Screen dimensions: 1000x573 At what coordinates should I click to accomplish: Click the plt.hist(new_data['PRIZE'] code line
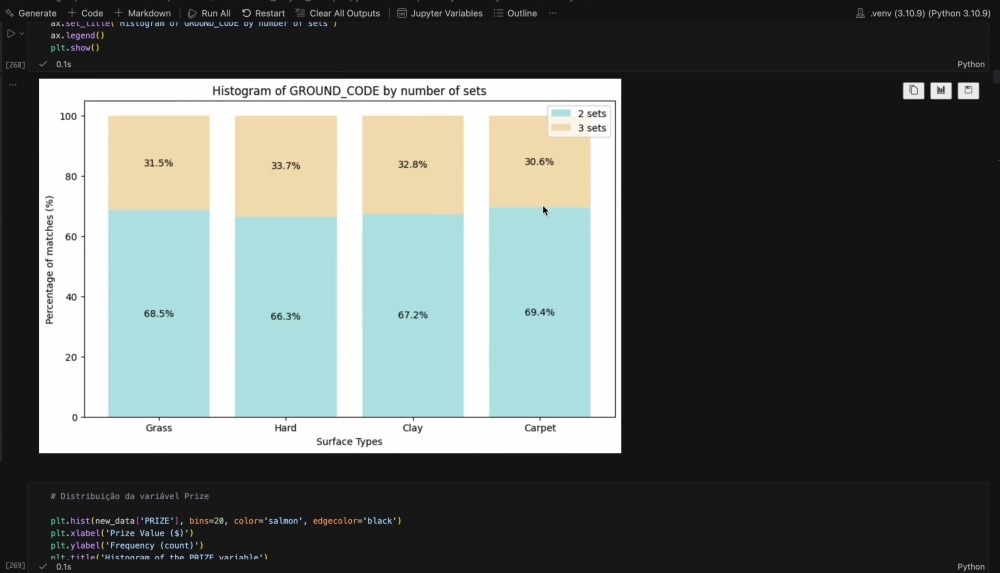tap(226, 521)
